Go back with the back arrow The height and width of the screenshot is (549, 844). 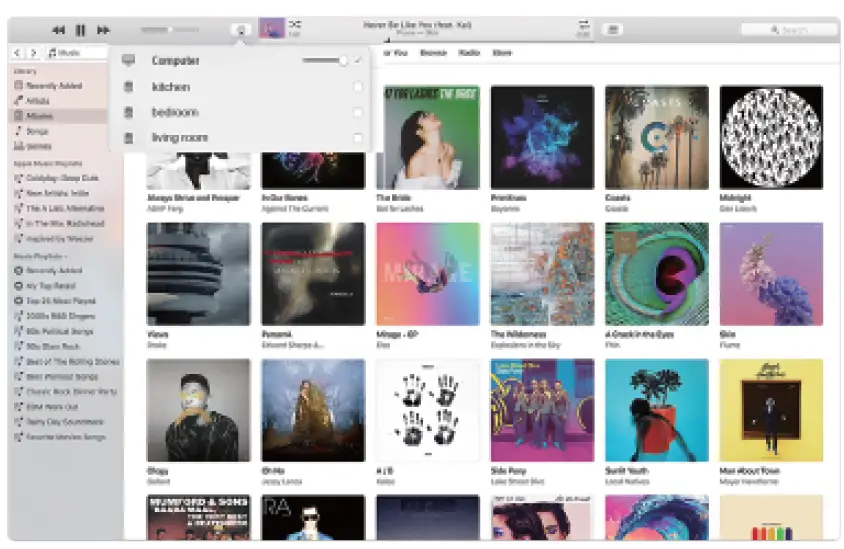tap(17, 53)
